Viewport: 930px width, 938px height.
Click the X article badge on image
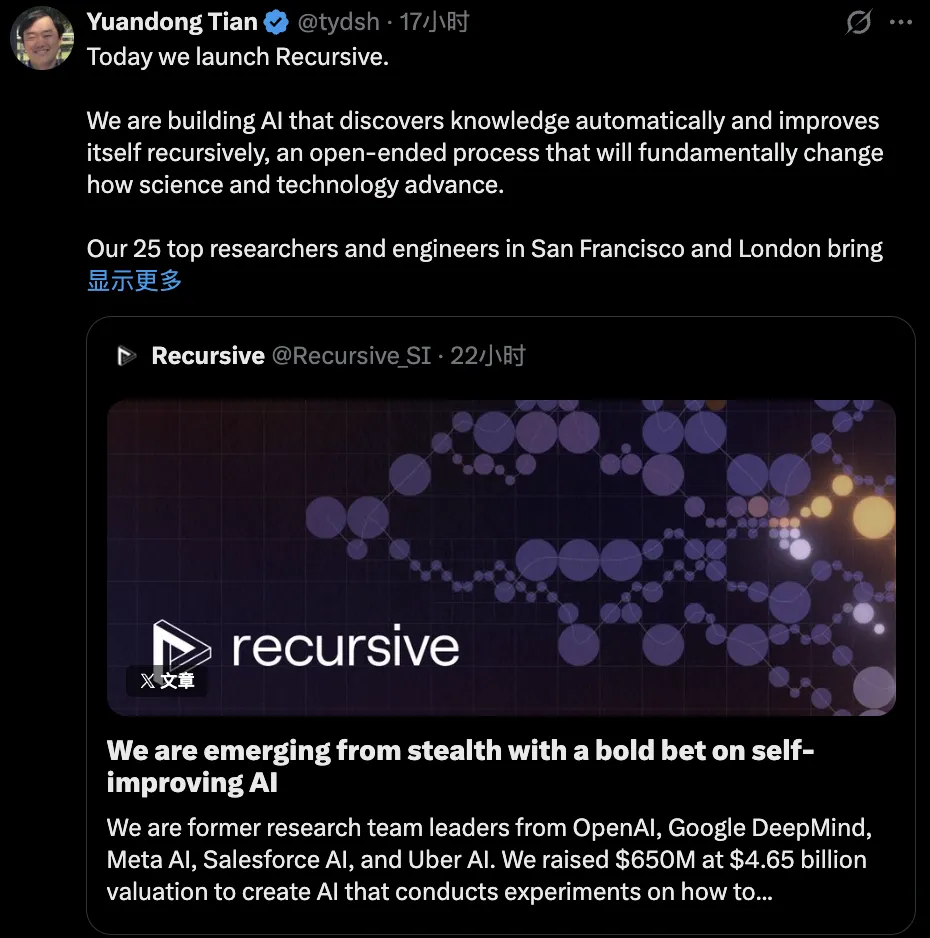point(167,681)
